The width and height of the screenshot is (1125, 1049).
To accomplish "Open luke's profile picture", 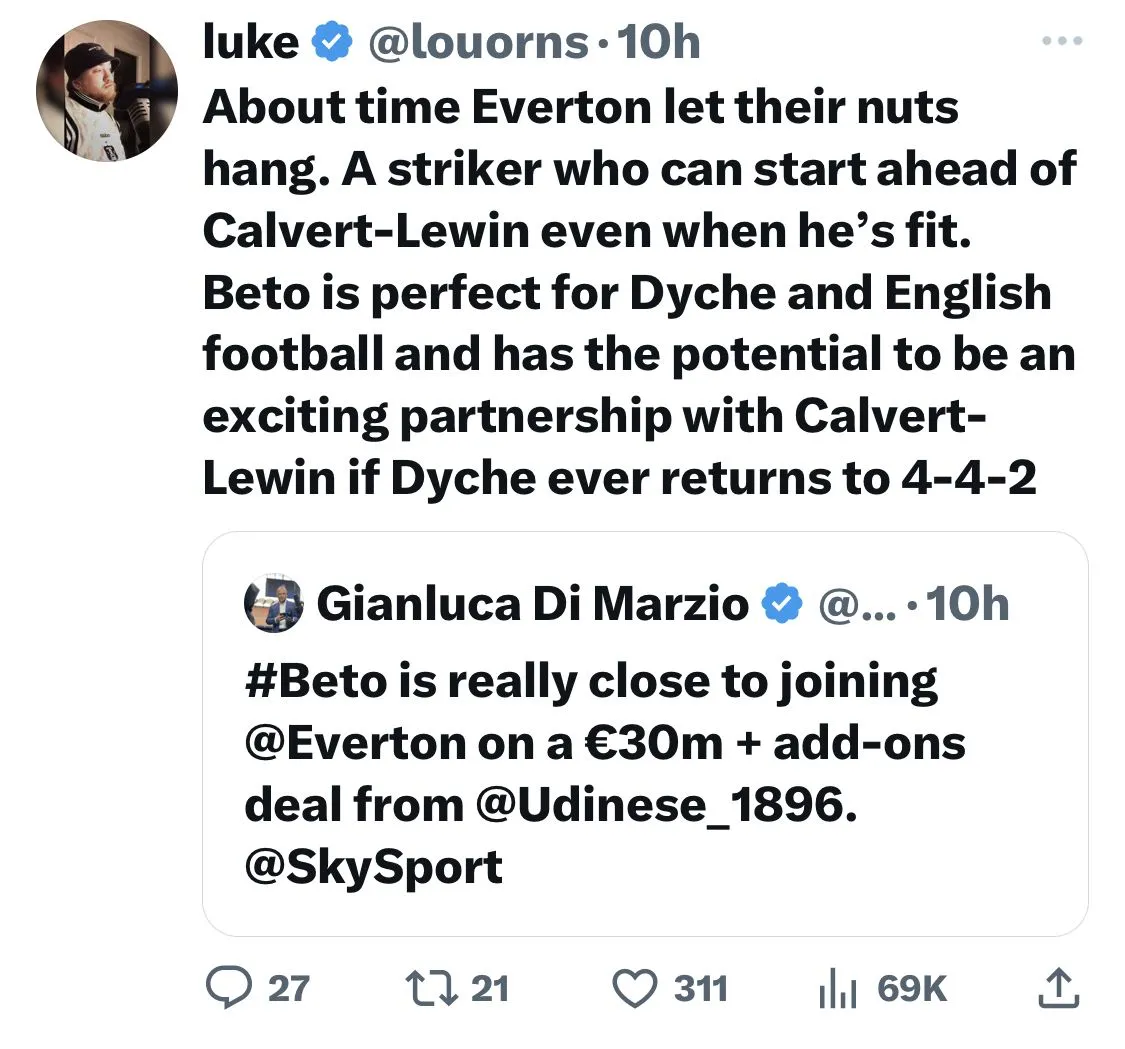I will (107, 89).
